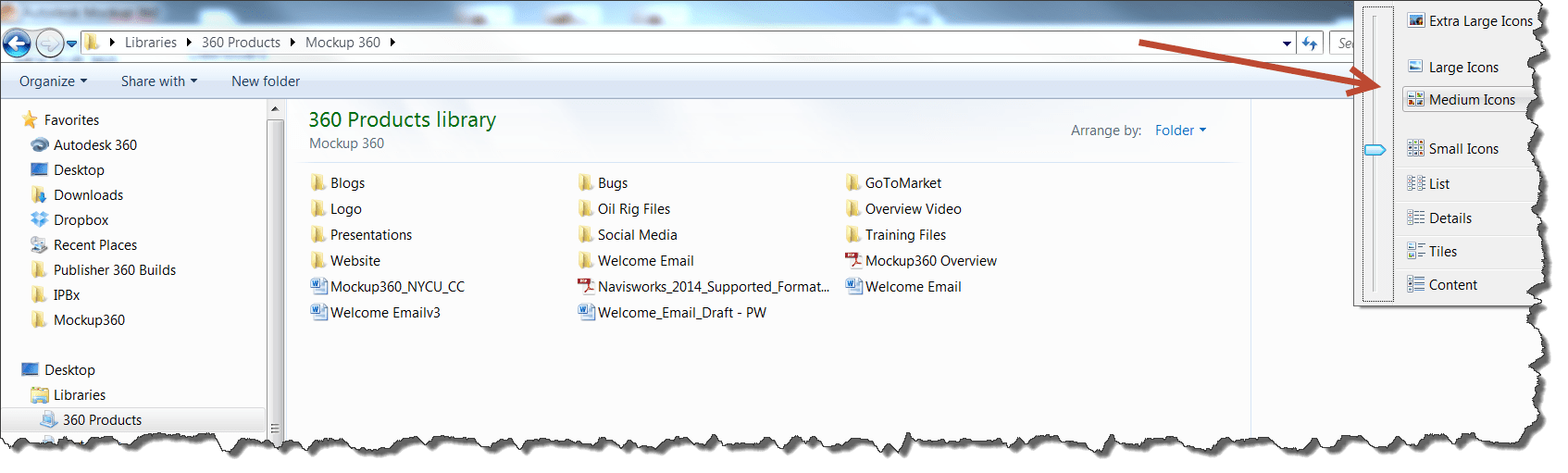Open the Oil Rig Files folder
The height and width of the screenshot is (473, 1568).
pos(625,208)
